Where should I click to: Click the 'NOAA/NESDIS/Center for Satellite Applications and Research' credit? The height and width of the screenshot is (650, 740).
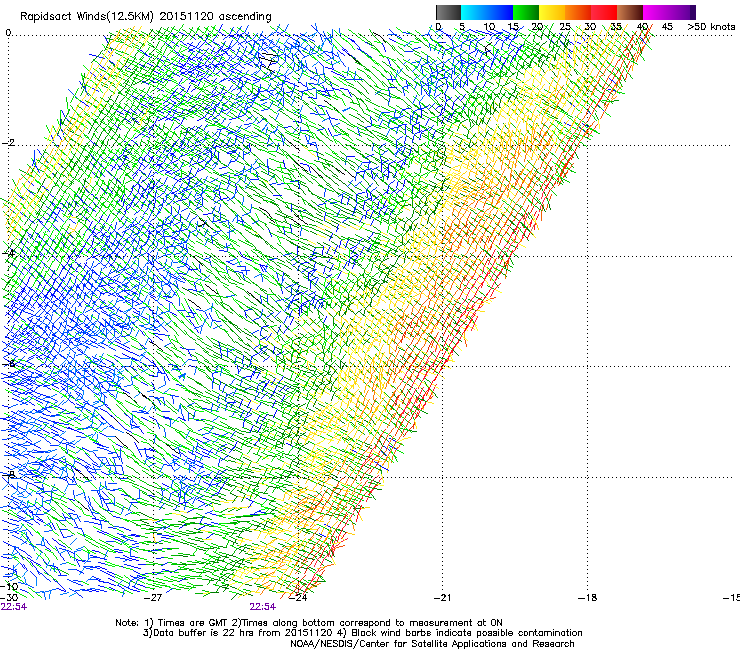point(432,644)
